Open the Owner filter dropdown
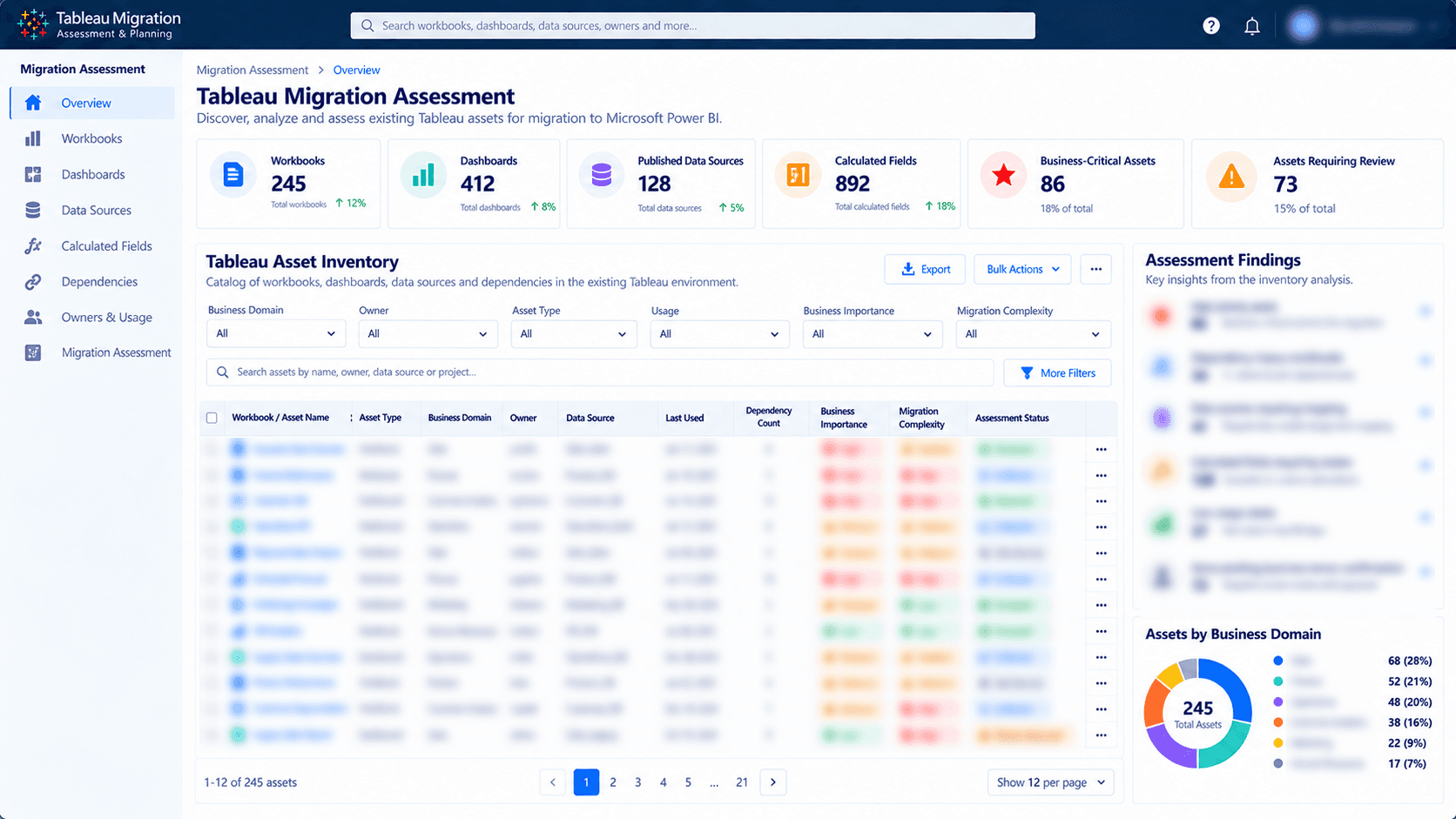The image size is (1456, 819). point(428,333)
